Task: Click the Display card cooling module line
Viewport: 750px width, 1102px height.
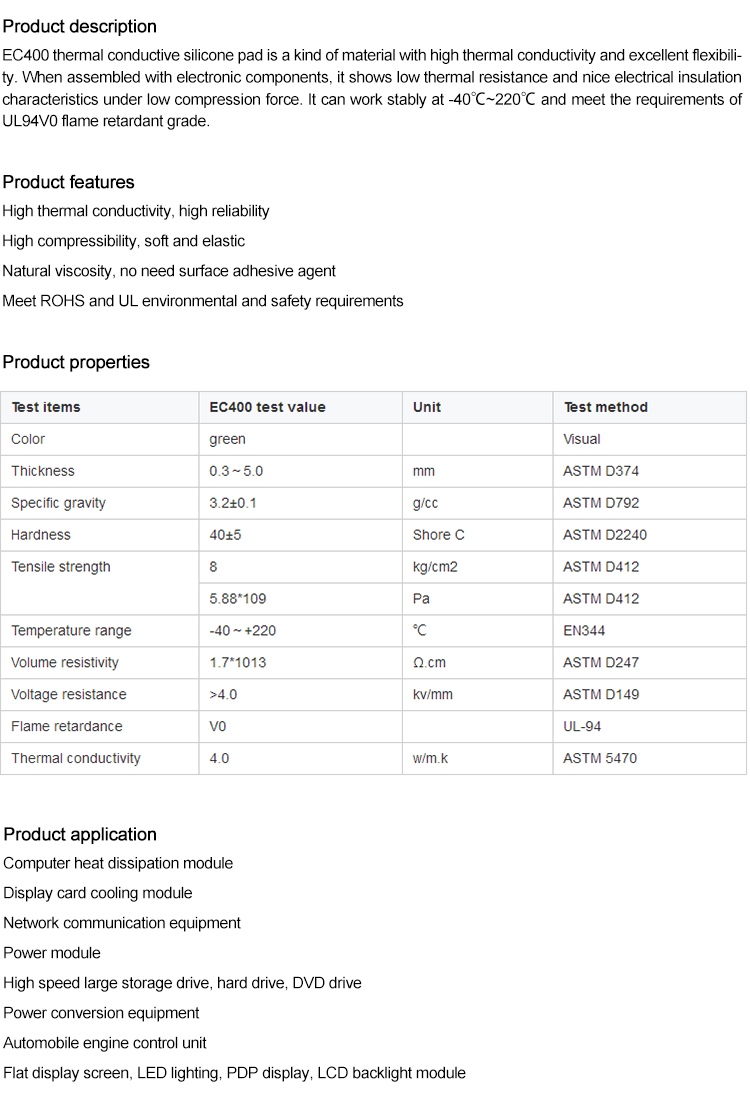Action: [x=98, y=893]
